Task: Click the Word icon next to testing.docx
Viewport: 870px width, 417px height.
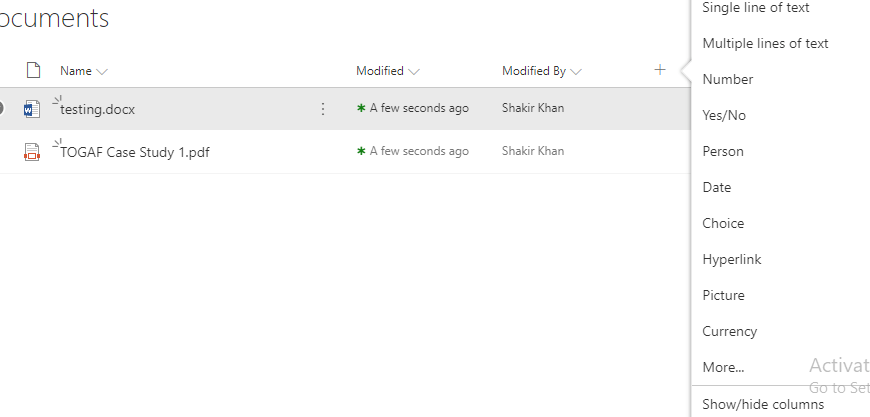Action: tap(32, 109)
